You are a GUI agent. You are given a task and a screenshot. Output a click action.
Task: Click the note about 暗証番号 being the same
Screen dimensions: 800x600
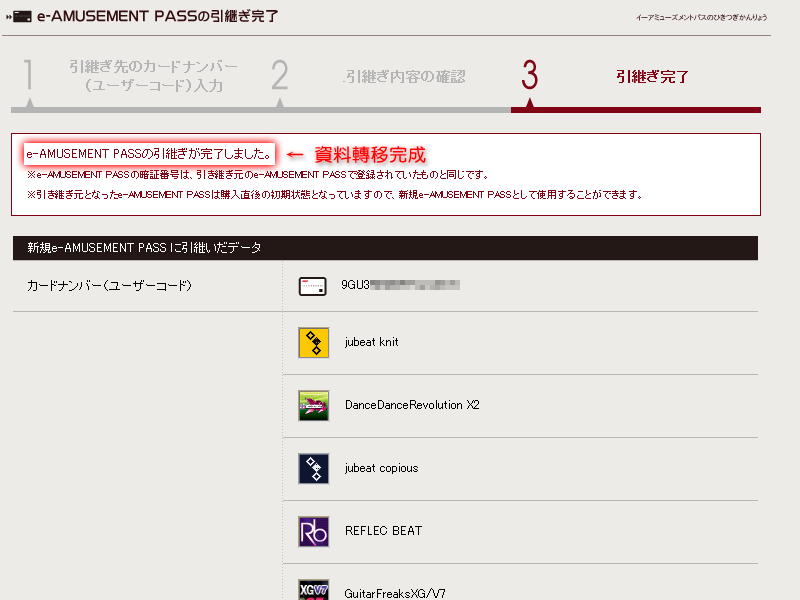tap(258, 175)
